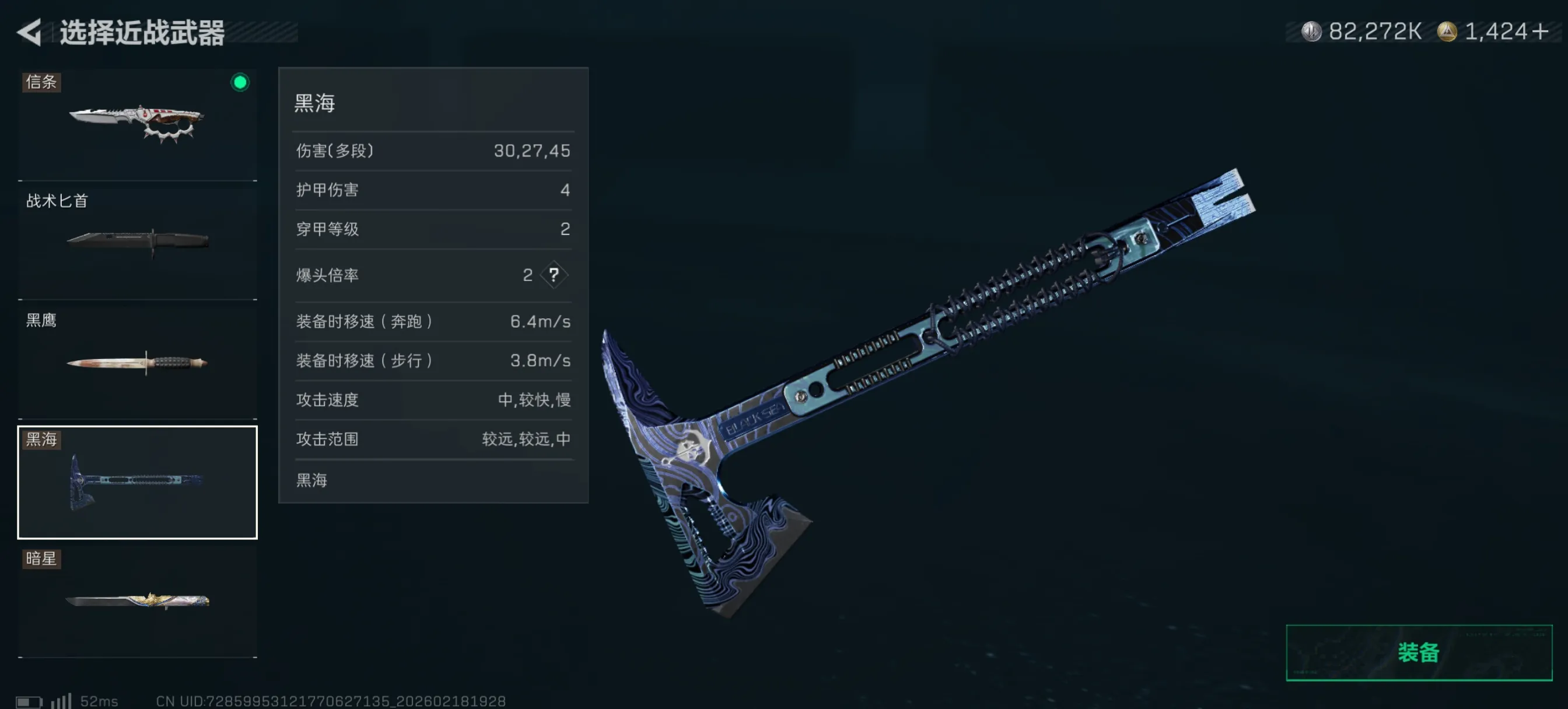Equip the weapon with 装备 button
The width and height of the screenshot is (1568, 709).
1419,652
